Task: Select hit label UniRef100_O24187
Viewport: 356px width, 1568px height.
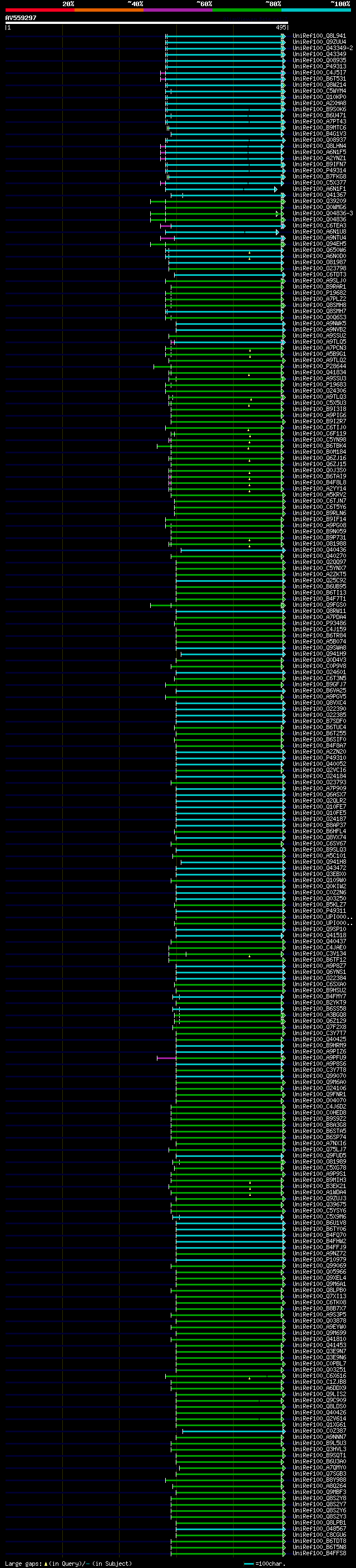Action: 319,820
